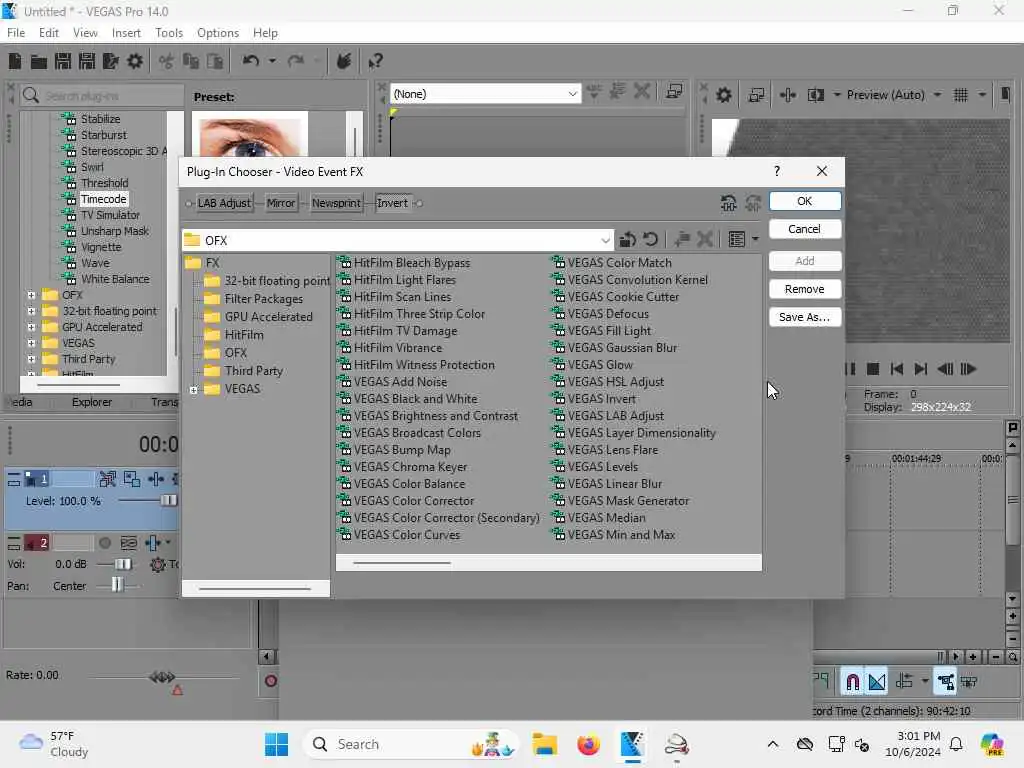Click track 2 Arm for Record icon
Screen dimensions: 1024x768
[104, 543]
